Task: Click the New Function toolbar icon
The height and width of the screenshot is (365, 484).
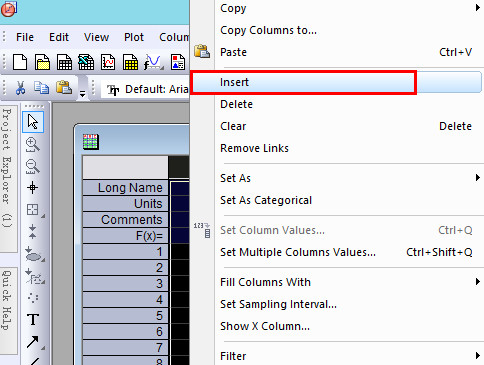Action: (x=153, y=62)
